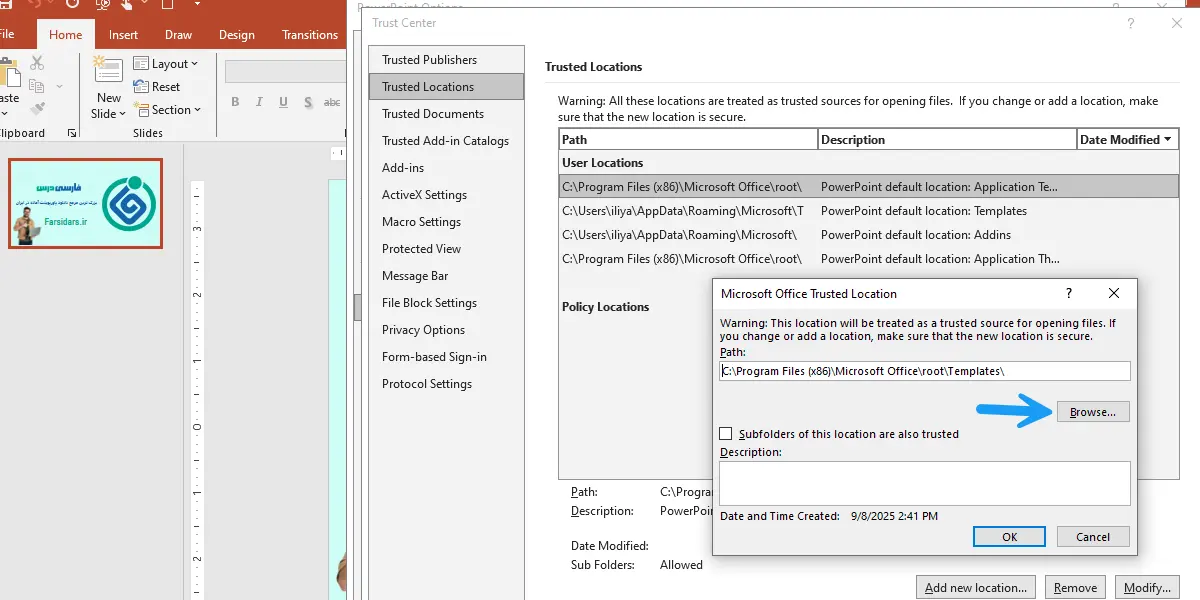1200x600 pixels.
Task: Open Protocol Settings category
Action: [x=446, y=384]
